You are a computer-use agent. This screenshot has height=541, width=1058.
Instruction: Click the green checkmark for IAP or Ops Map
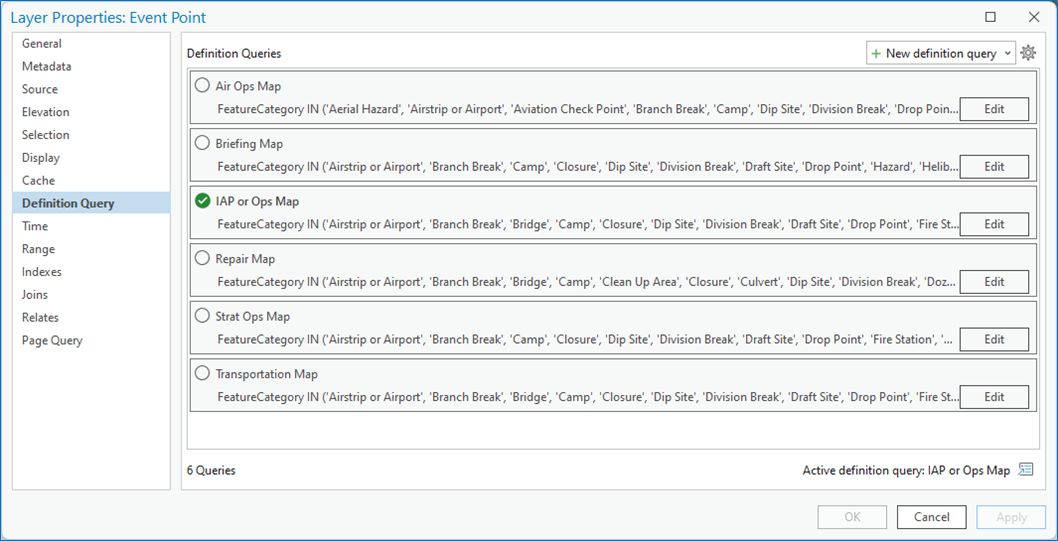tap(203, 201)
